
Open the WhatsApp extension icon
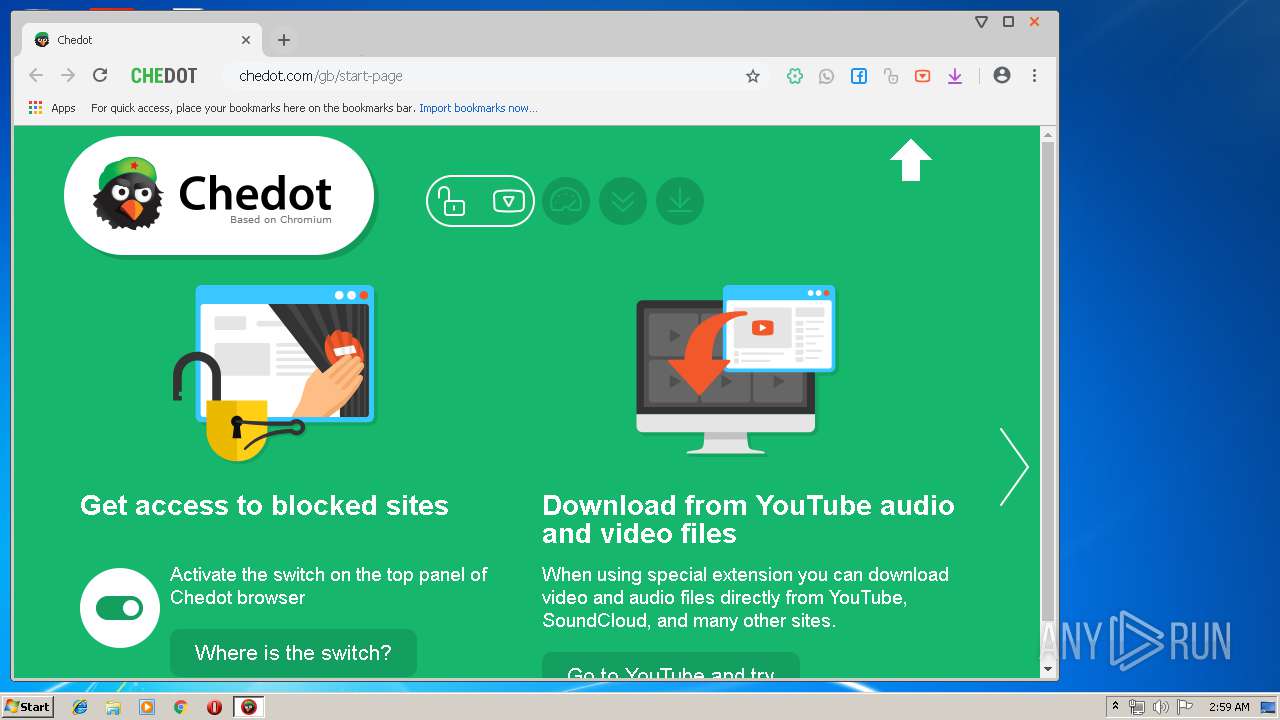point(827,76)
